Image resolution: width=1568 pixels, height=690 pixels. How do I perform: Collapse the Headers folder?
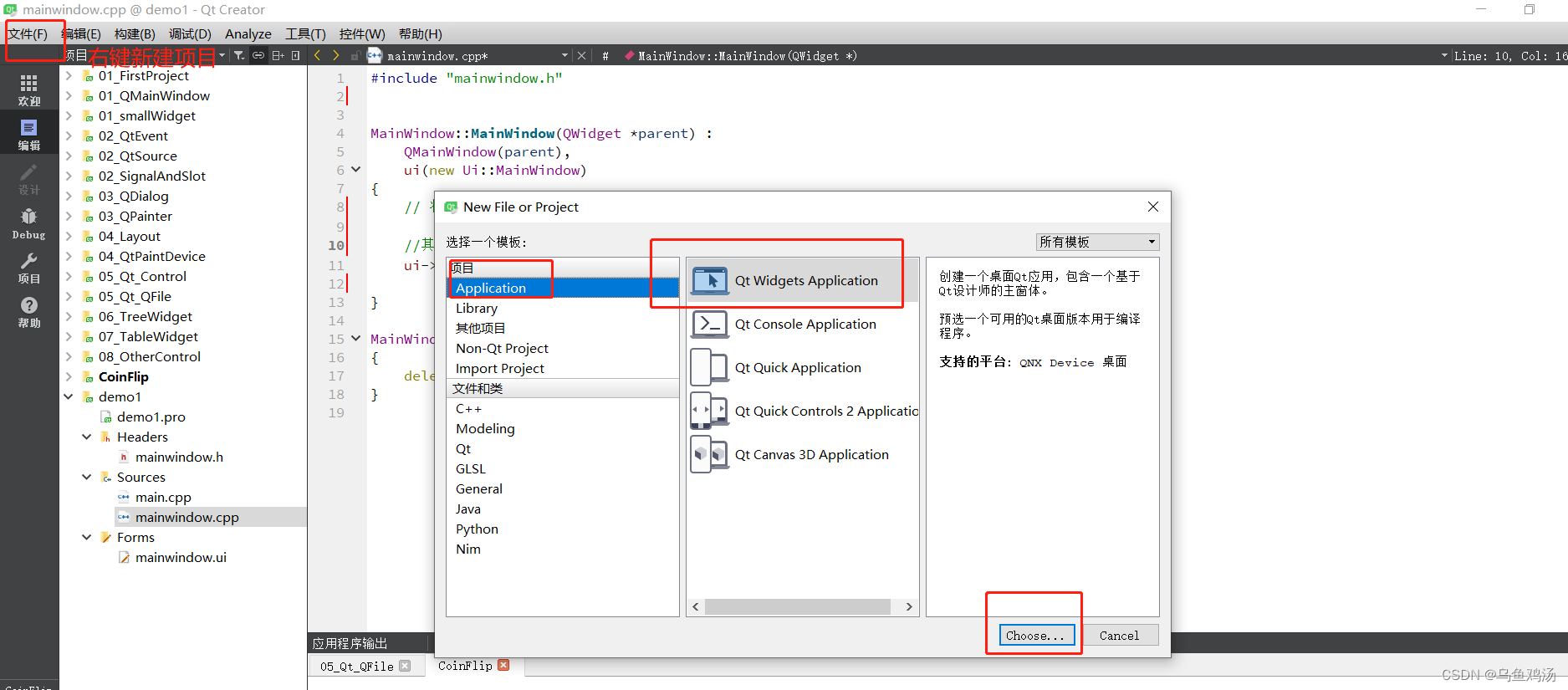tap(87, 437)
